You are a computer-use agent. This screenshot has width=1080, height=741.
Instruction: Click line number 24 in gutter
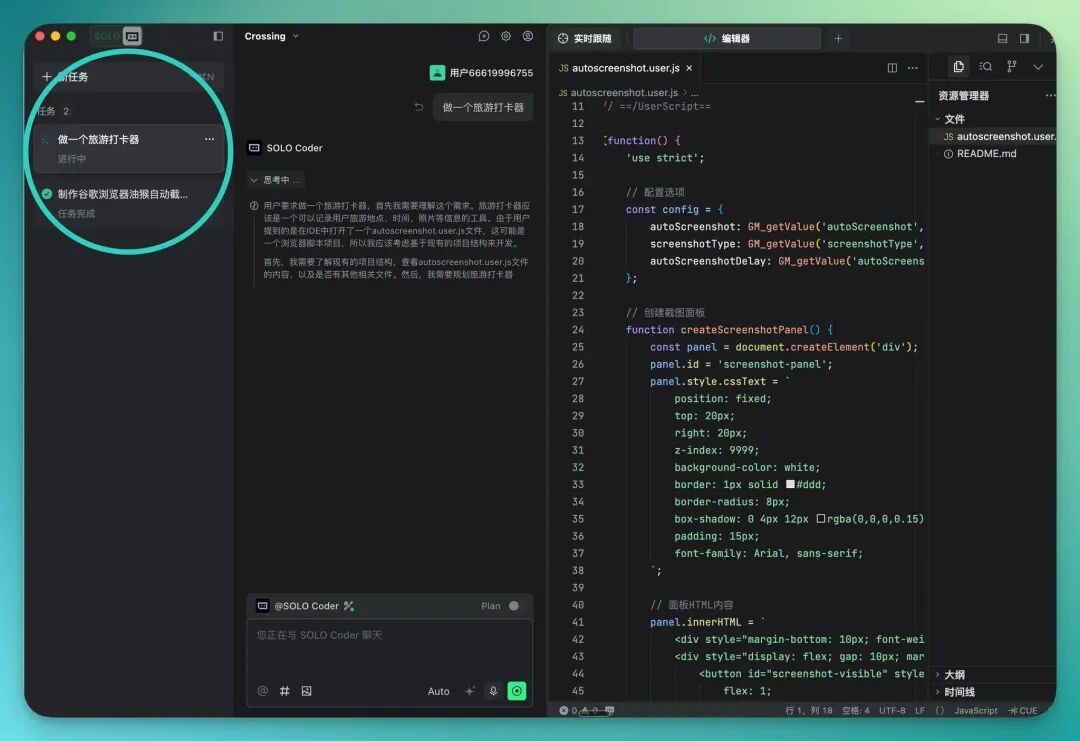coord(577,330)
